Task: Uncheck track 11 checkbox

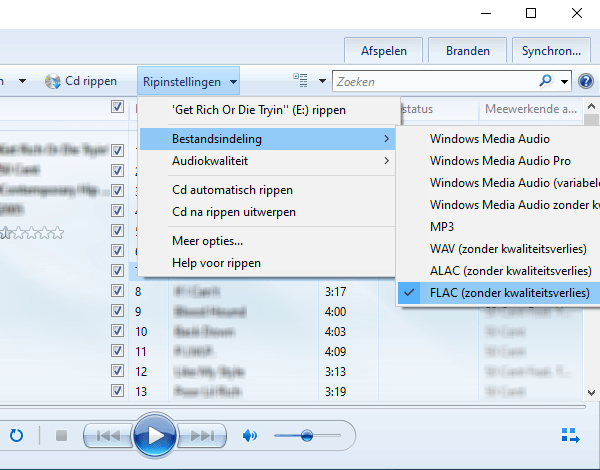Action: [x=118, y=352]
